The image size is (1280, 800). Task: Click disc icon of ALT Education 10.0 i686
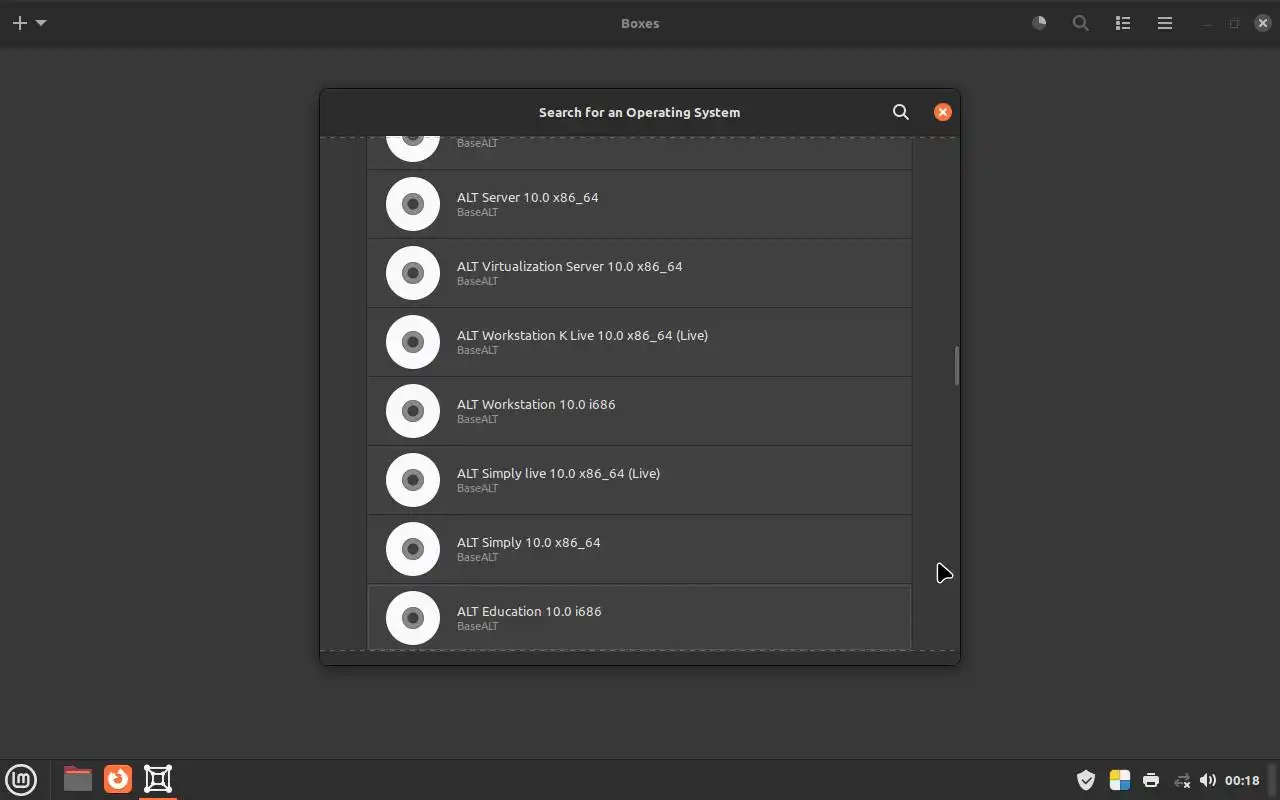[x=413, y=618]
